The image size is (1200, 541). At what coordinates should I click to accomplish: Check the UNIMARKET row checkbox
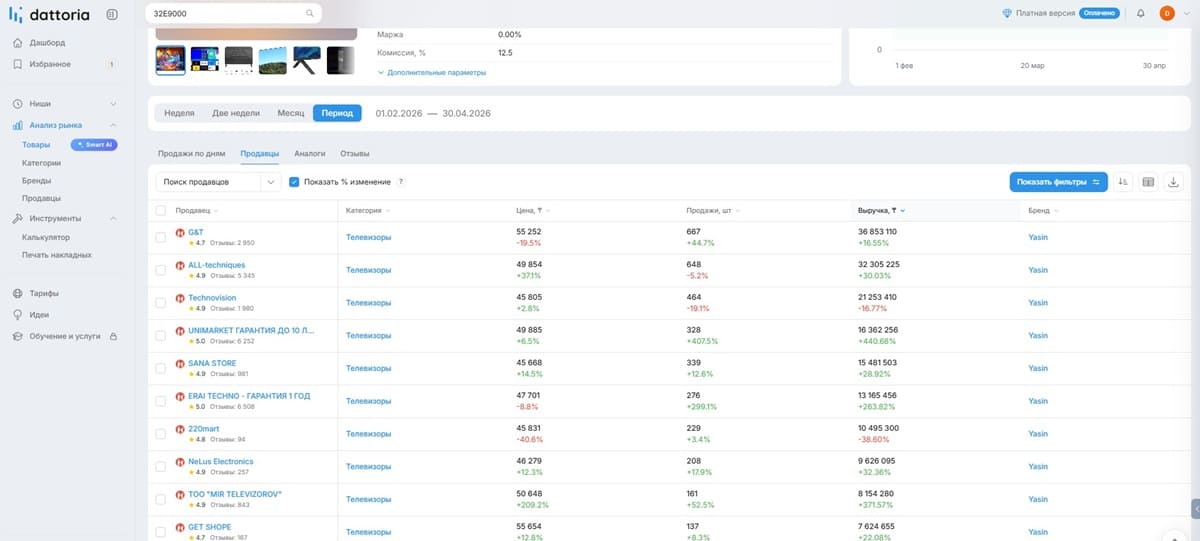(161, 336)
